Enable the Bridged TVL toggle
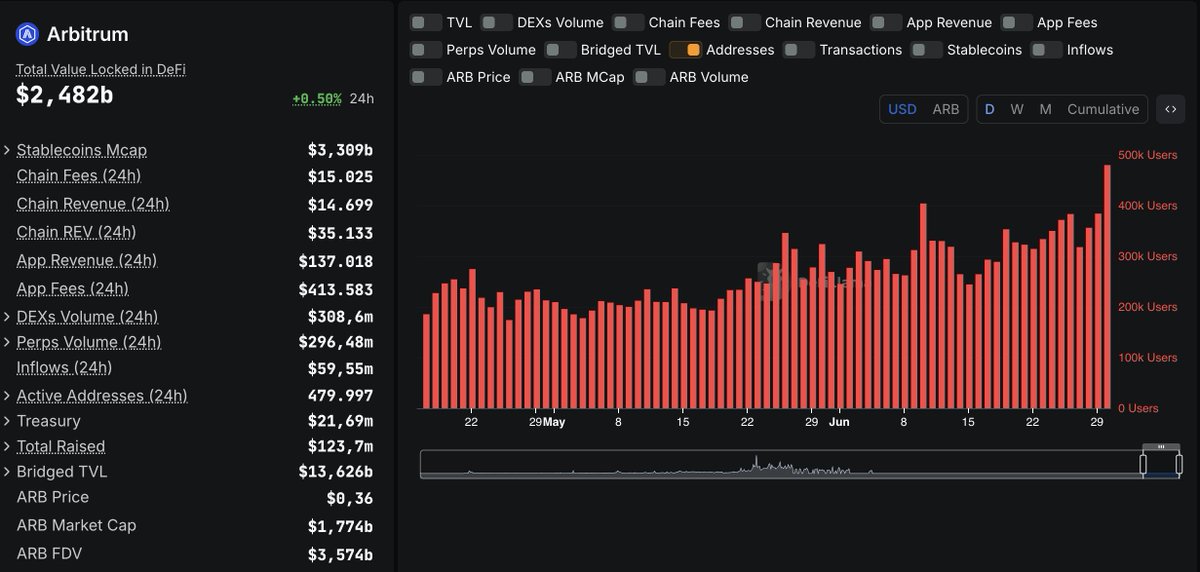 click(560, 49)
